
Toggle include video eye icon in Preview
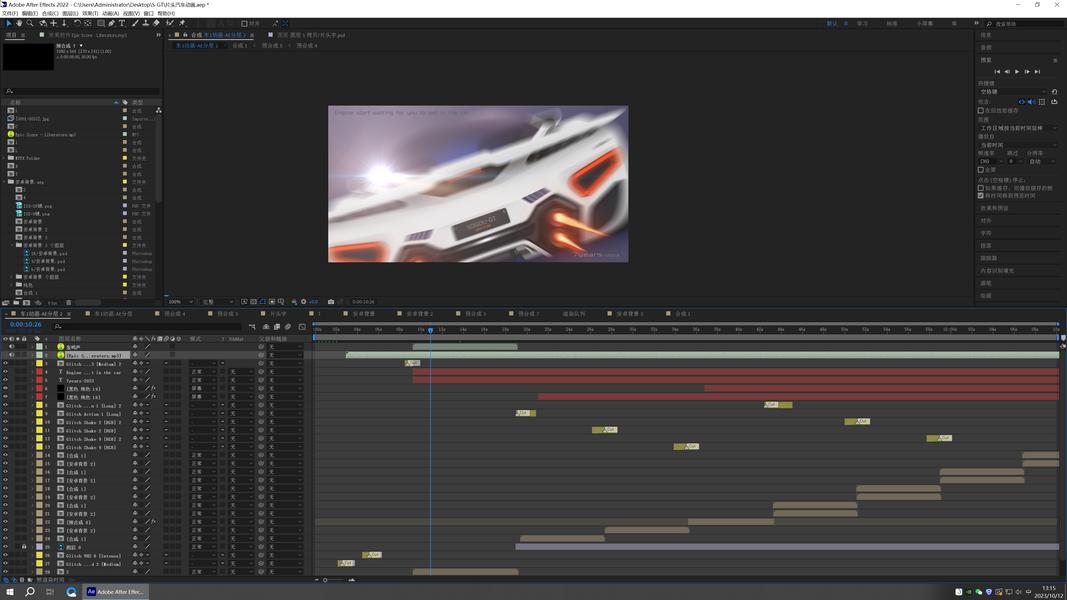click(x=1021, y=101)
